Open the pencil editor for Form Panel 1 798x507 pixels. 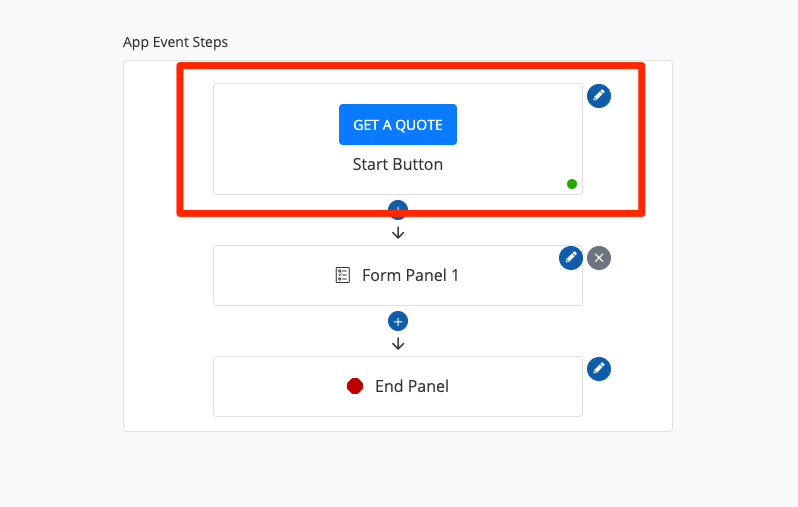571,258
